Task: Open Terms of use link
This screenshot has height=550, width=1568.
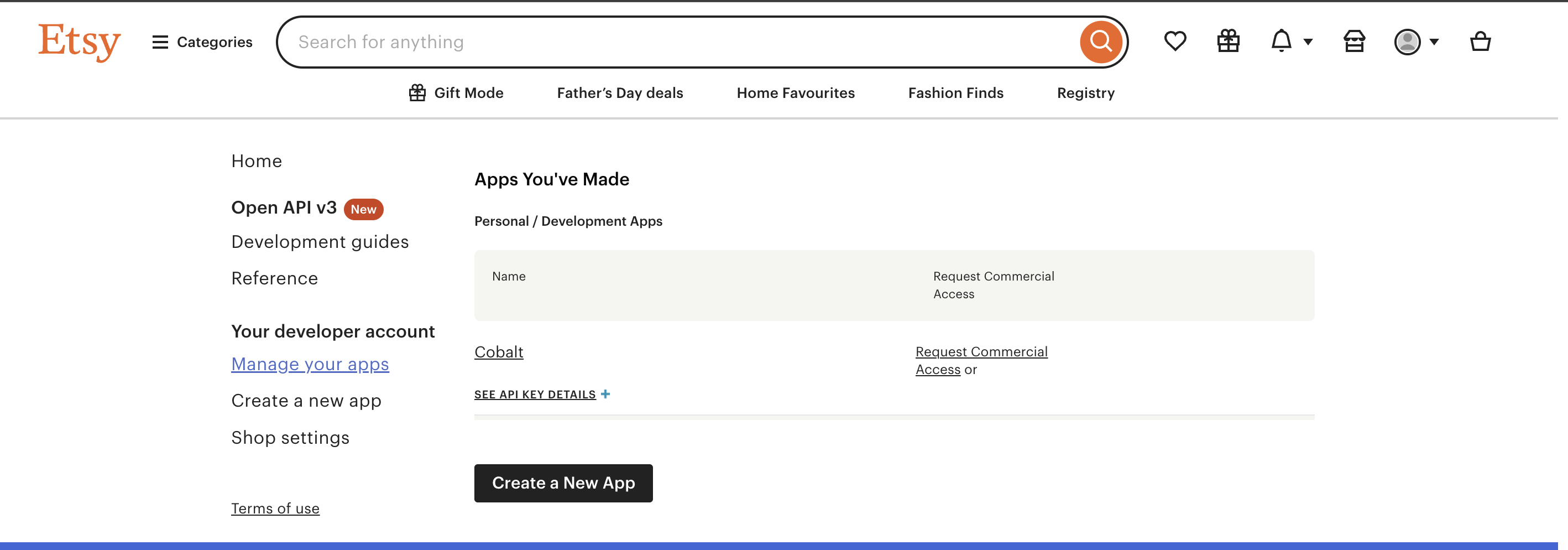Action: tap(275, 509)
